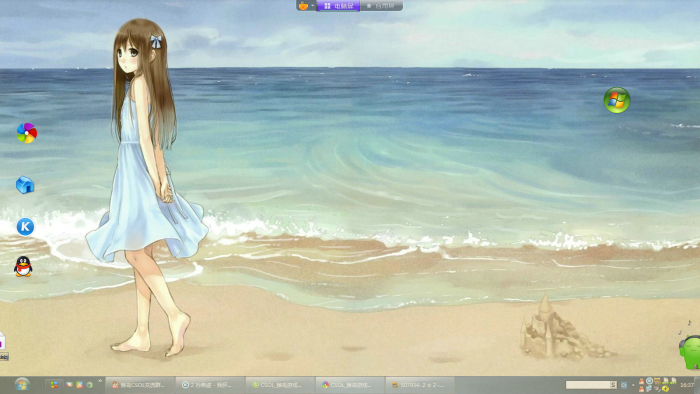Switch to the purple 电脑屏 tab
The height and width of the screenshot is (394, 700).
click(x=338, y=6)
